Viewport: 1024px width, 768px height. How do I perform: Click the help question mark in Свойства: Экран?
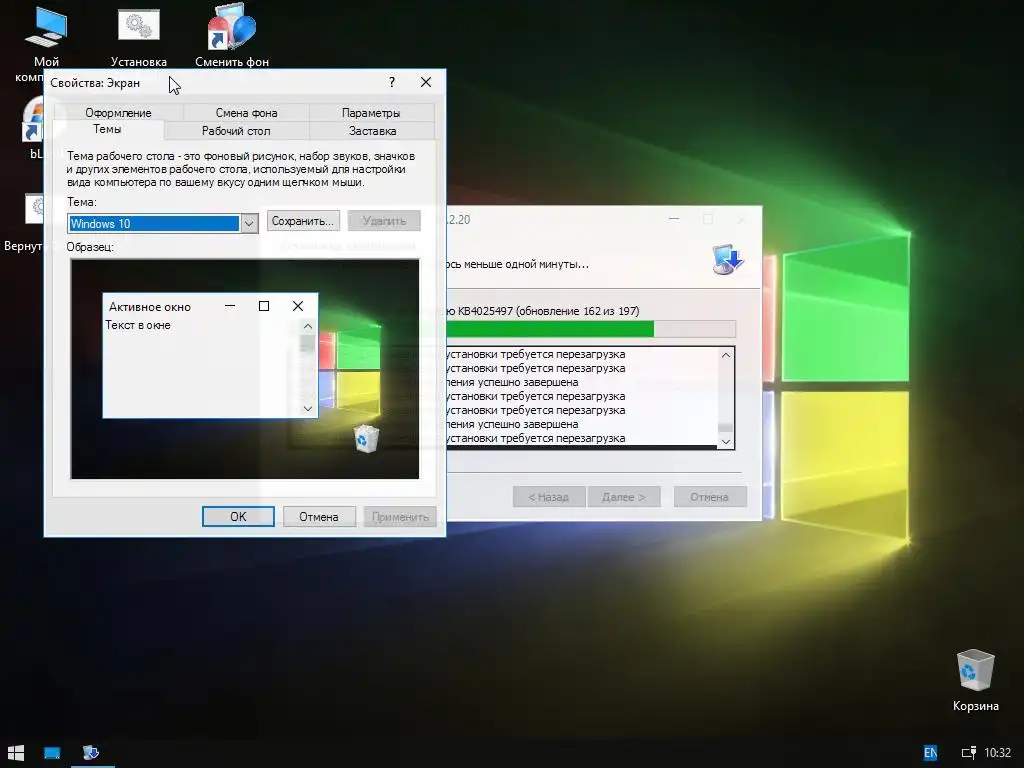392,82
